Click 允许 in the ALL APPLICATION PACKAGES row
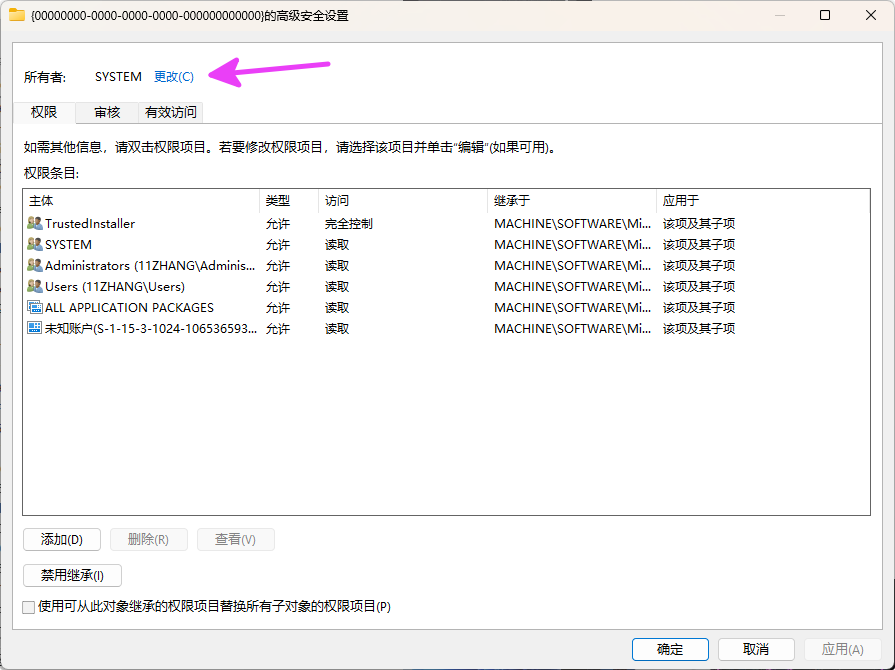 (278, 308)
